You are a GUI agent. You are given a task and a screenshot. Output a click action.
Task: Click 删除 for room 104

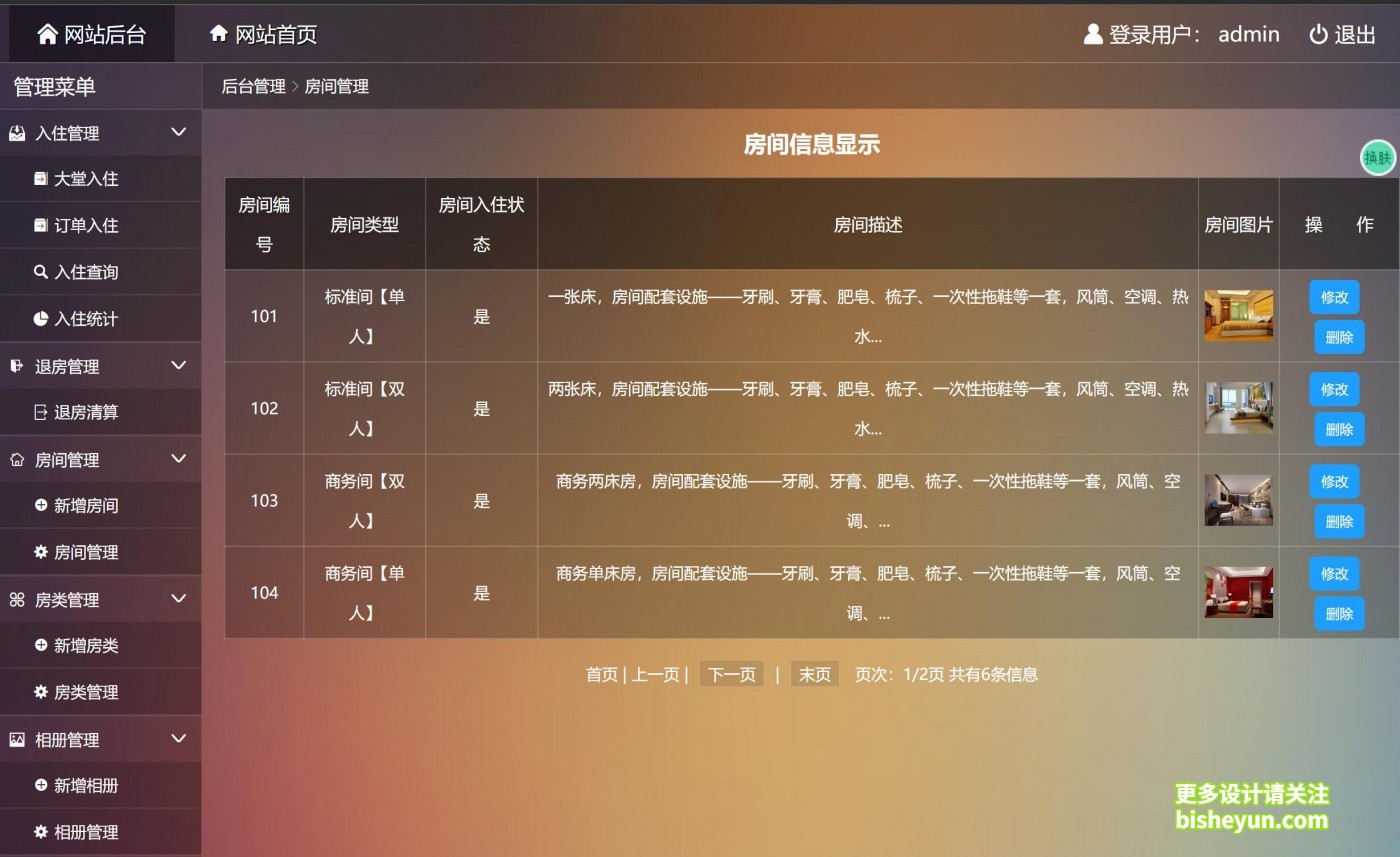(1339, 613)
